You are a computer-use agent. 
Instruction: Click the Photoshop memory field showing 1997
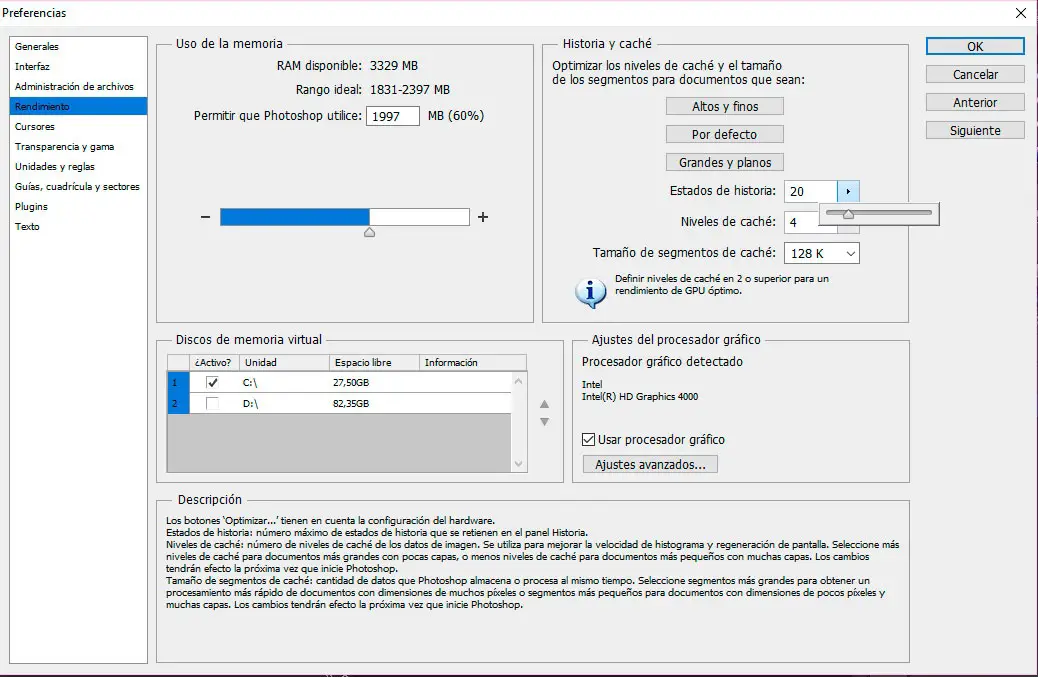pos(393,116)
